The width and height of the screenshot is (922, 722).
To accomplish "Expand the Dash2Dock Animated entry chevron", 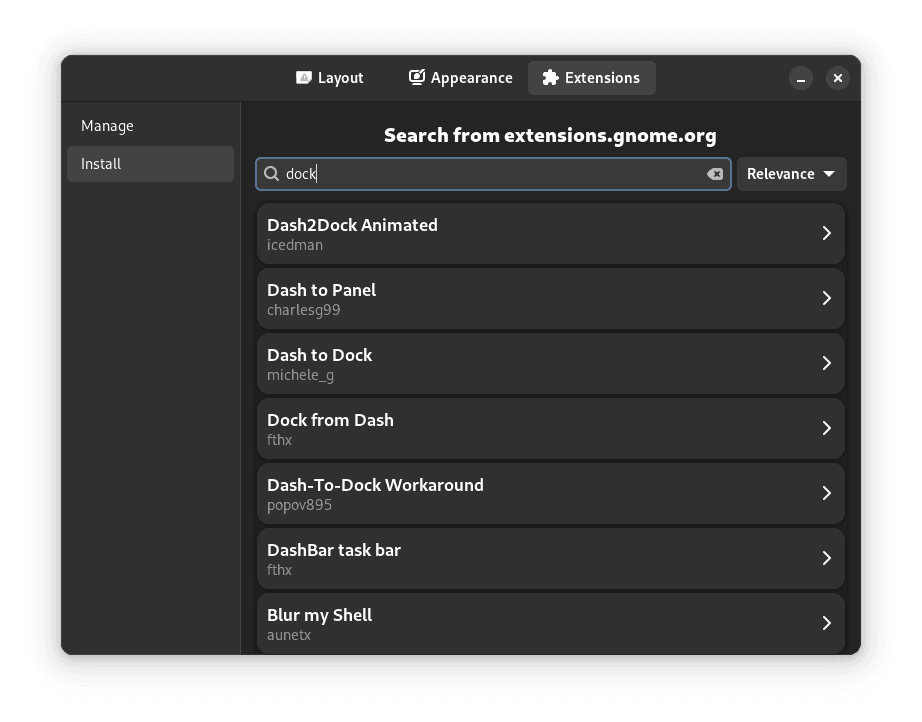I will [826, 233].
